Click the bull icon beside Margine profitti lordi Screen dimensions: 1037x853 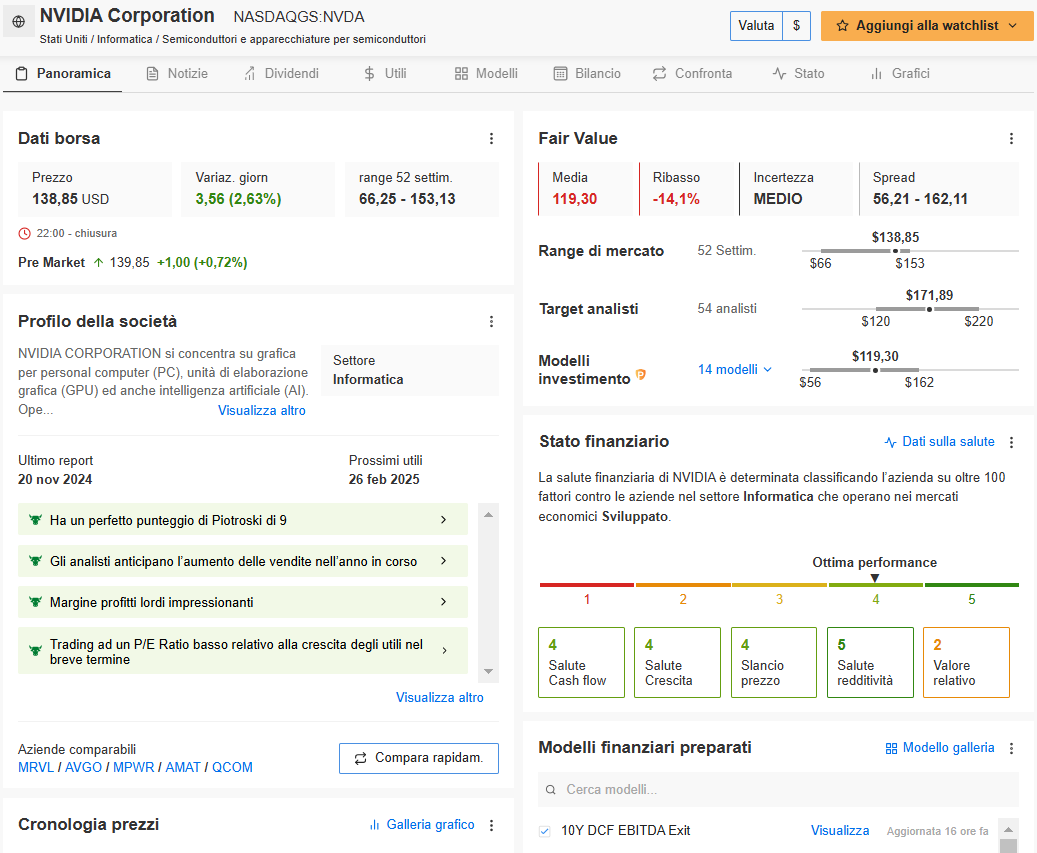tap(36, 602)
